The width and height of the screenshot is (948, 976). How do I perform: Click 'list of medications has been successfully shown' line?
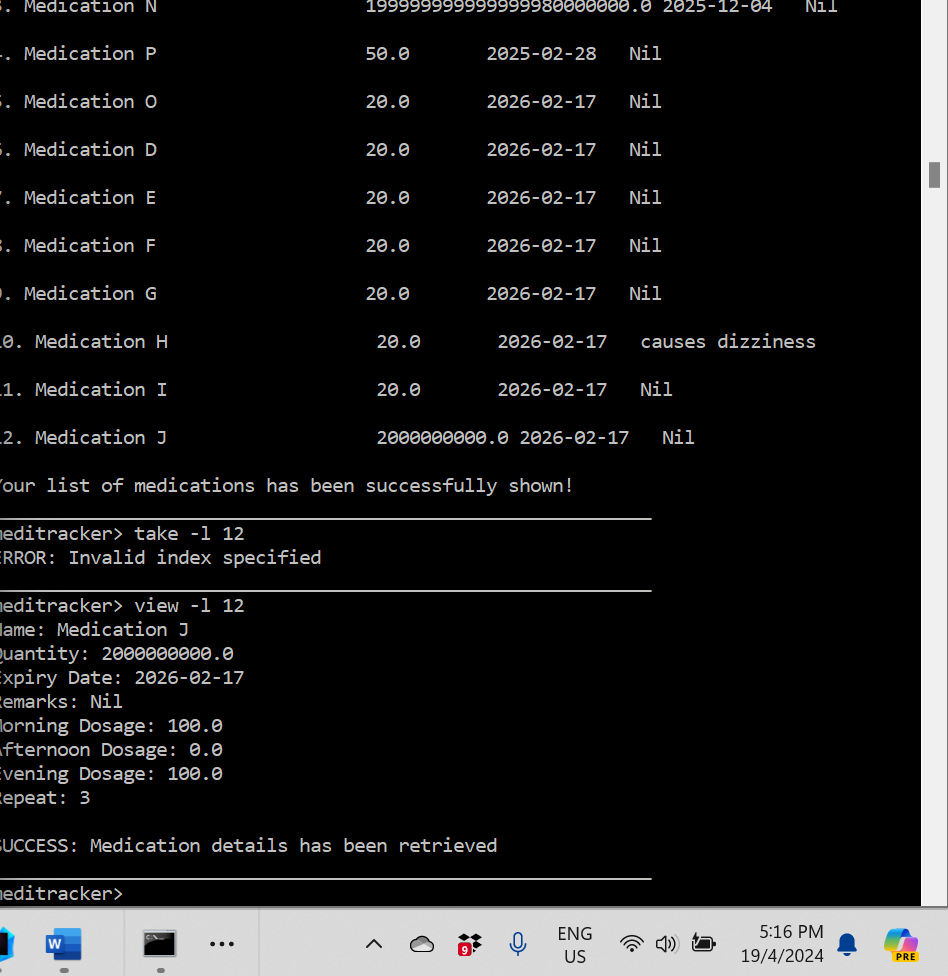pyautogui.click(x=309, y=486)
